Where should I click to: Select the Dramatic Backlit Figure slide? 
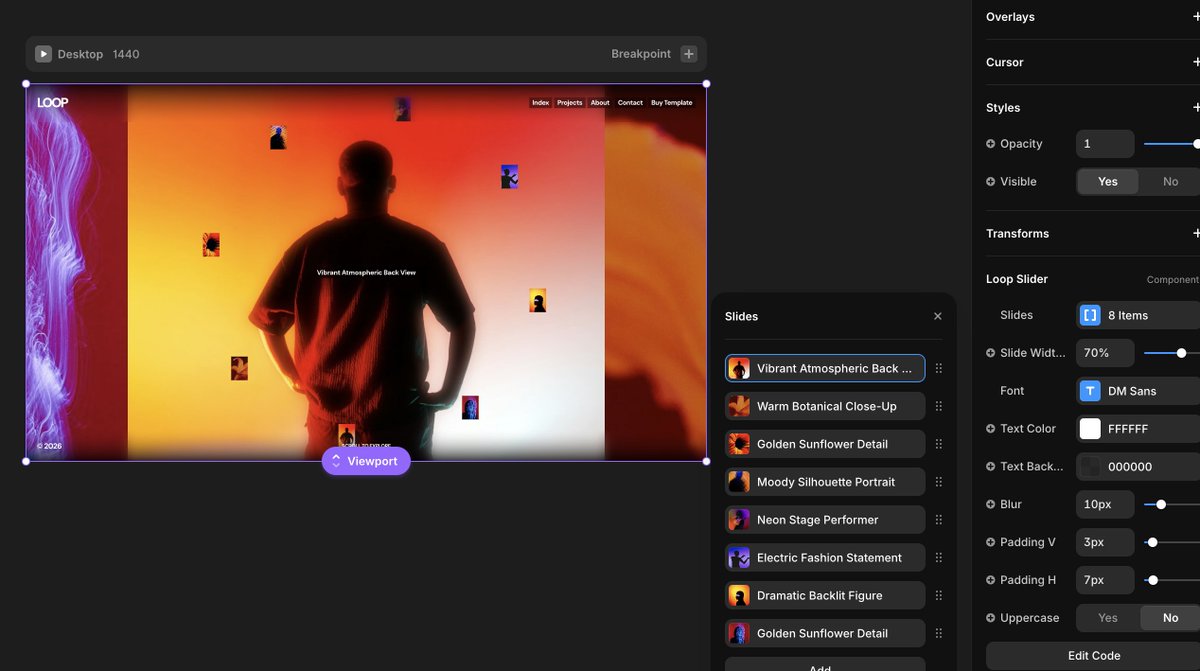825,596
